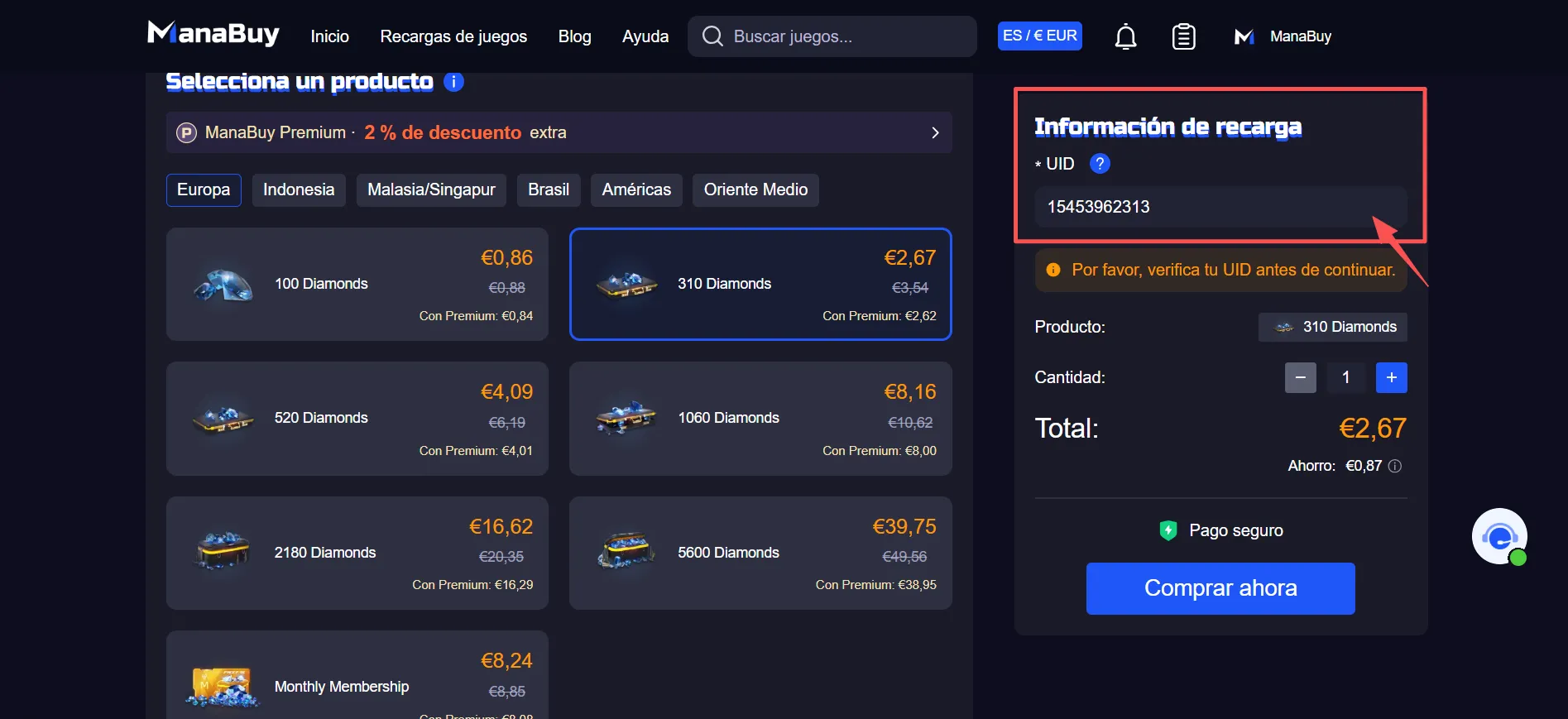Click the quantity value field
This screenshot has width=1568, height=719.
tap(1346, 377)
